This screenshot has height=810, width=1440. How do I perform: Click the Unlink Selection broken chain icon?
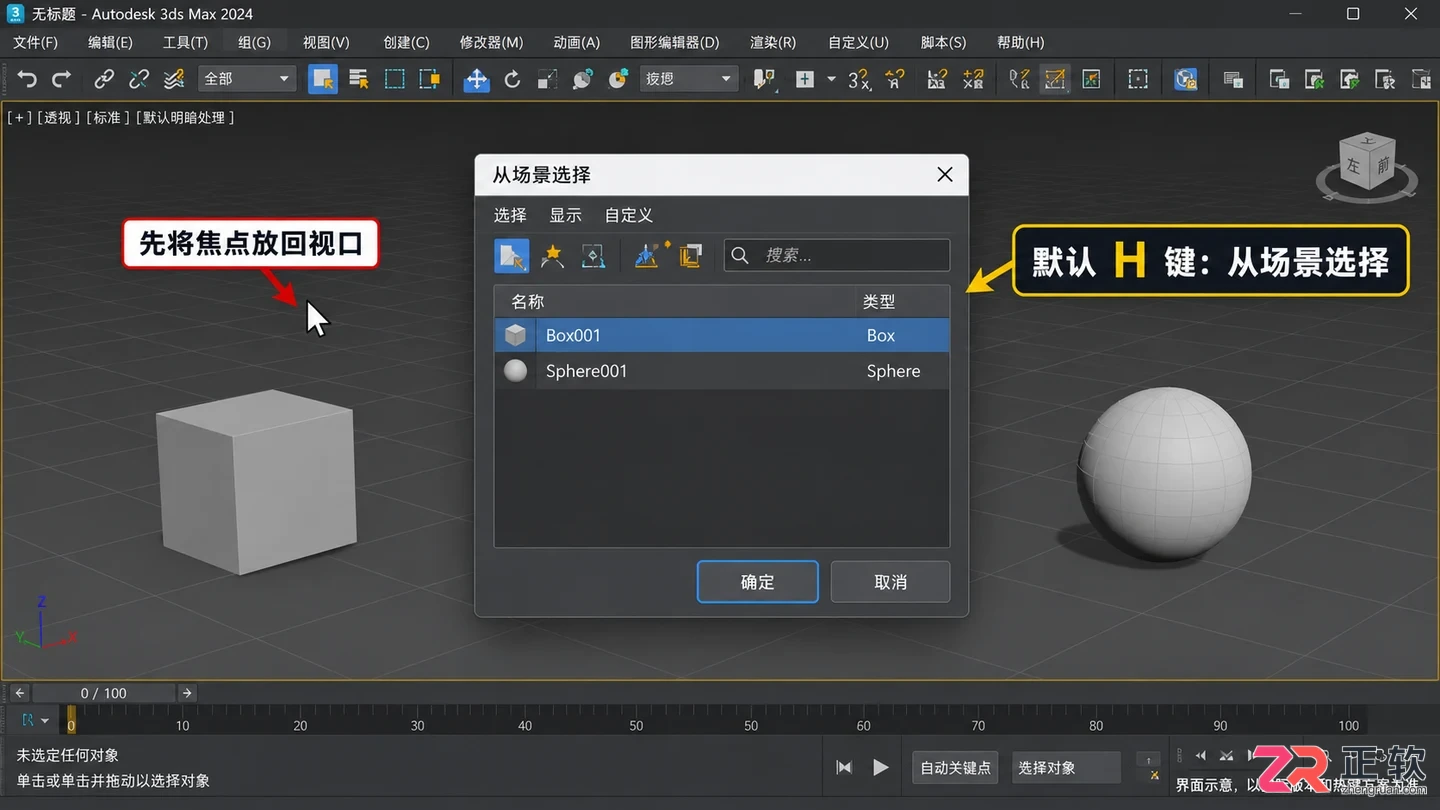139,79
